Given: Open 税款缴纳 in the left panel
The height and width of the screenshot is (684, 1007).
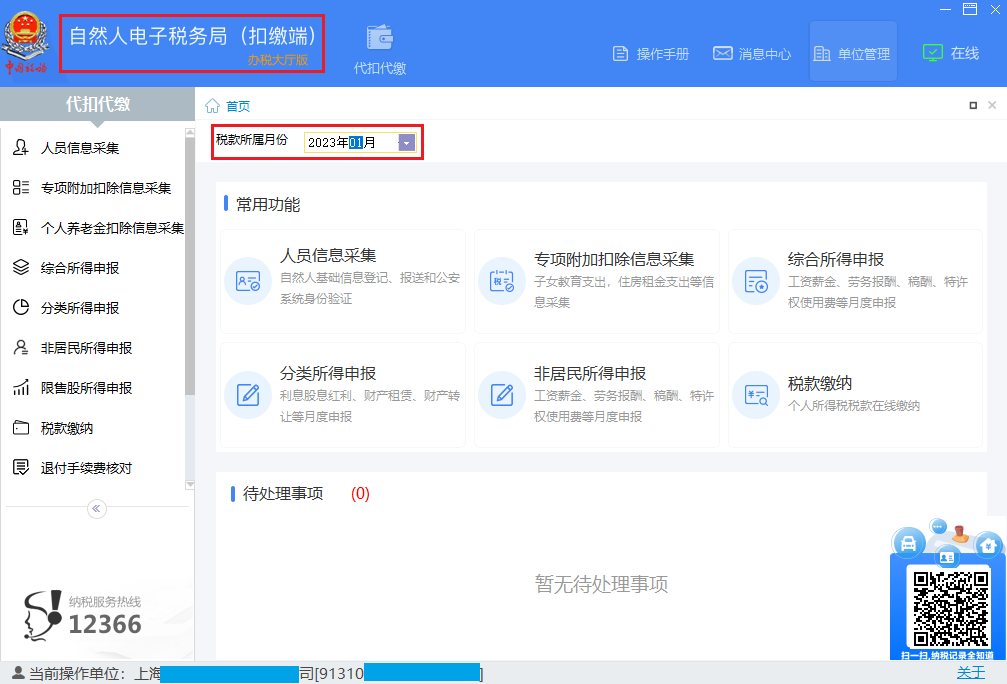Looking at the screenshot, I should tap(72, 427).
